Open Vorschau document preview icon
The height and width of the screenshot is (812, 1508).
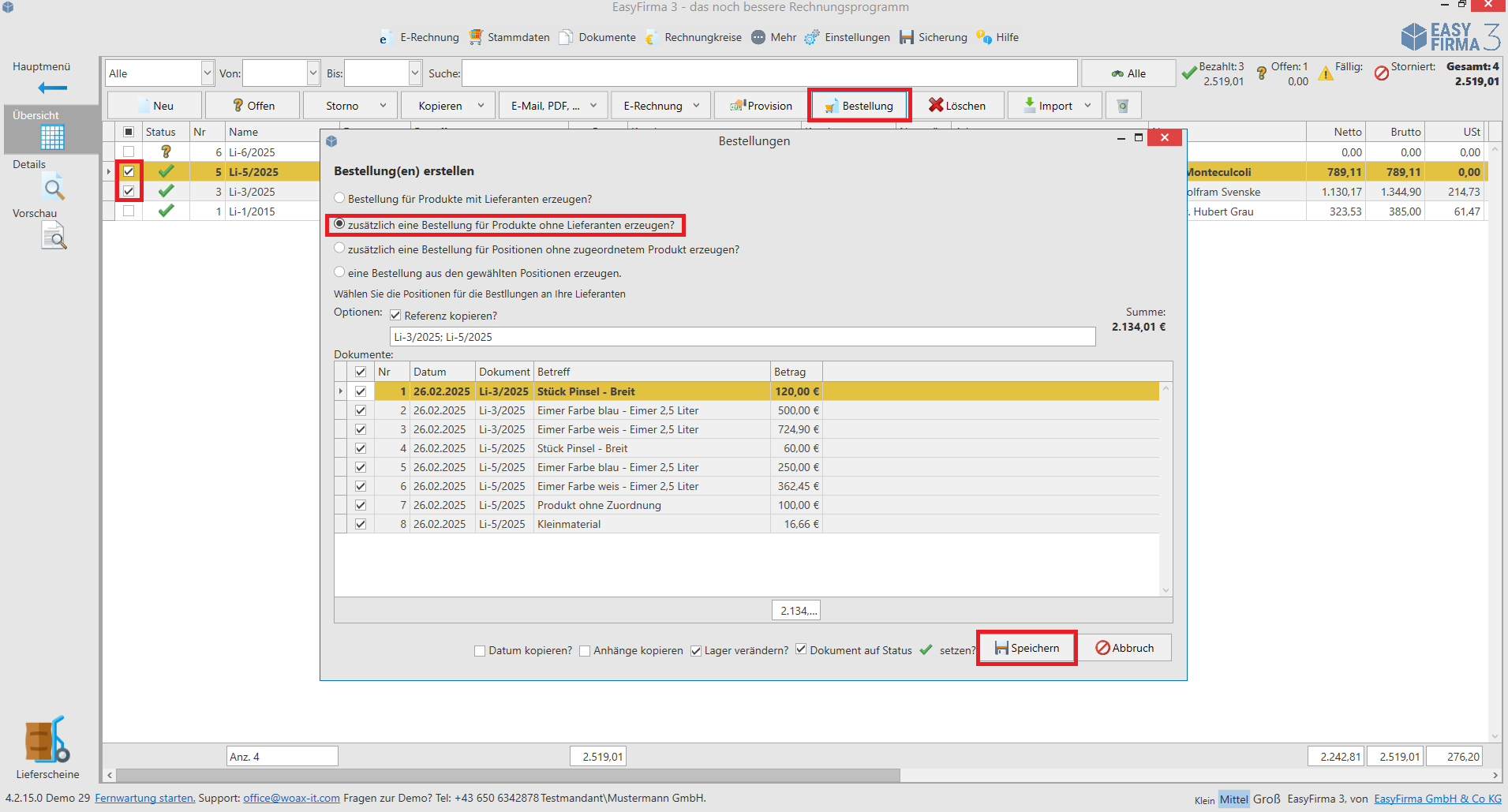tap(54, 236)
